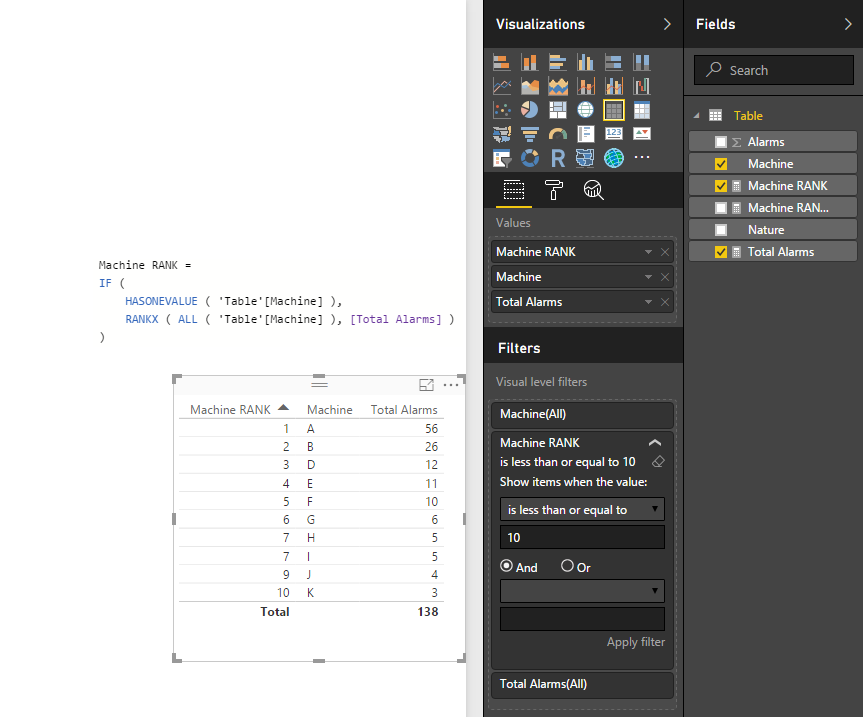The image size is (863, 717).
Task: Select the ArcGIS Maps visualization
Action: click(614, 158)
